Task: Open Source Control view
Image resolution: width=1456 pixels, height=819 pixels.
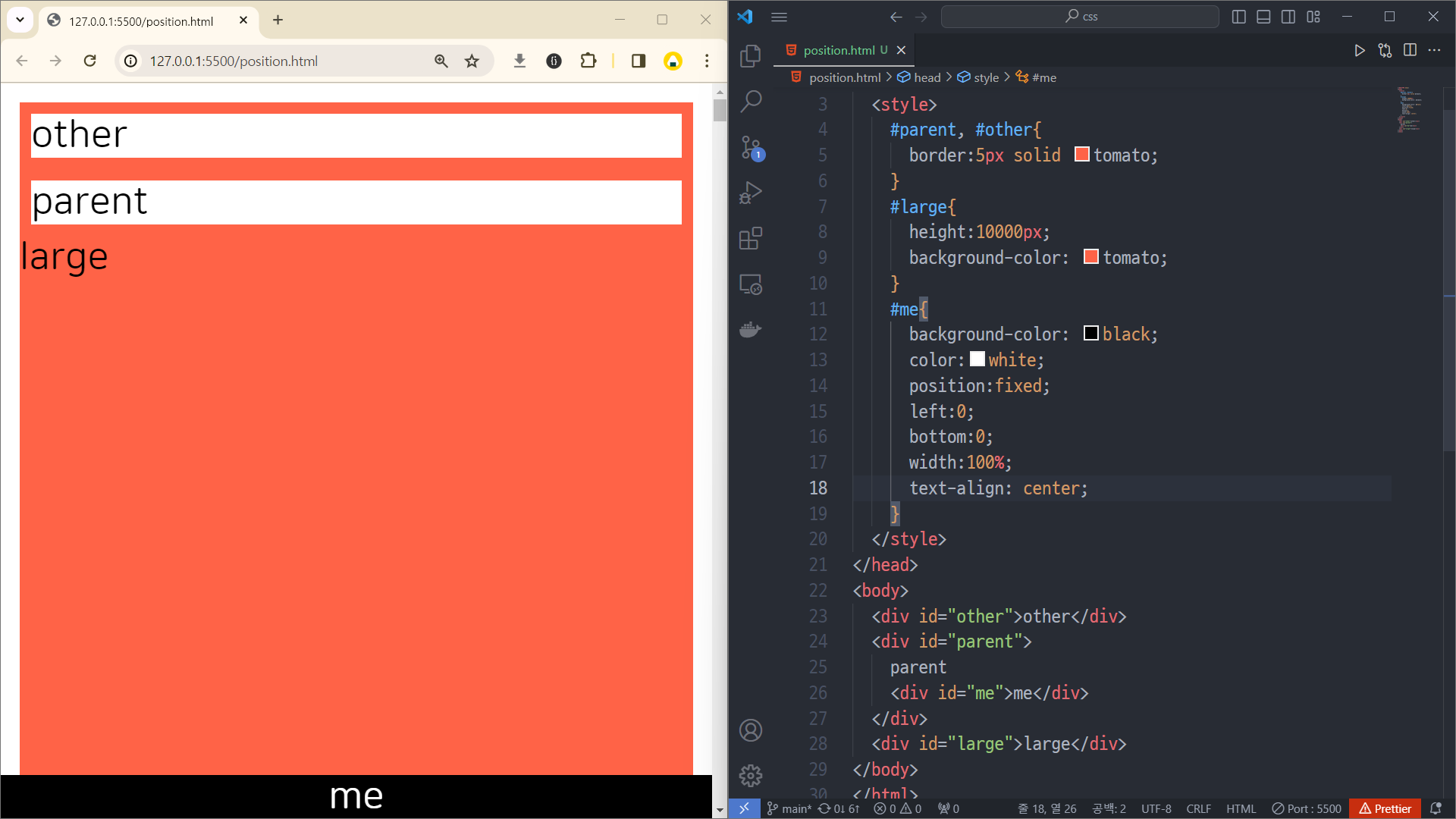Action: [x=750, y=147]
